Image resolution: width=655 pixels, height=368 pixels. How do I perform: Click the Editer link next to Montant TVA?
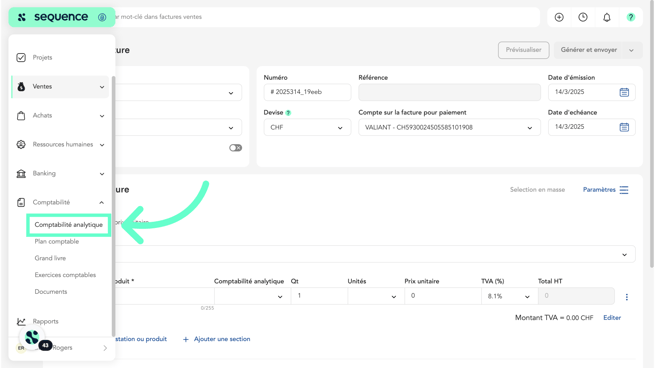tap(612, 318)
